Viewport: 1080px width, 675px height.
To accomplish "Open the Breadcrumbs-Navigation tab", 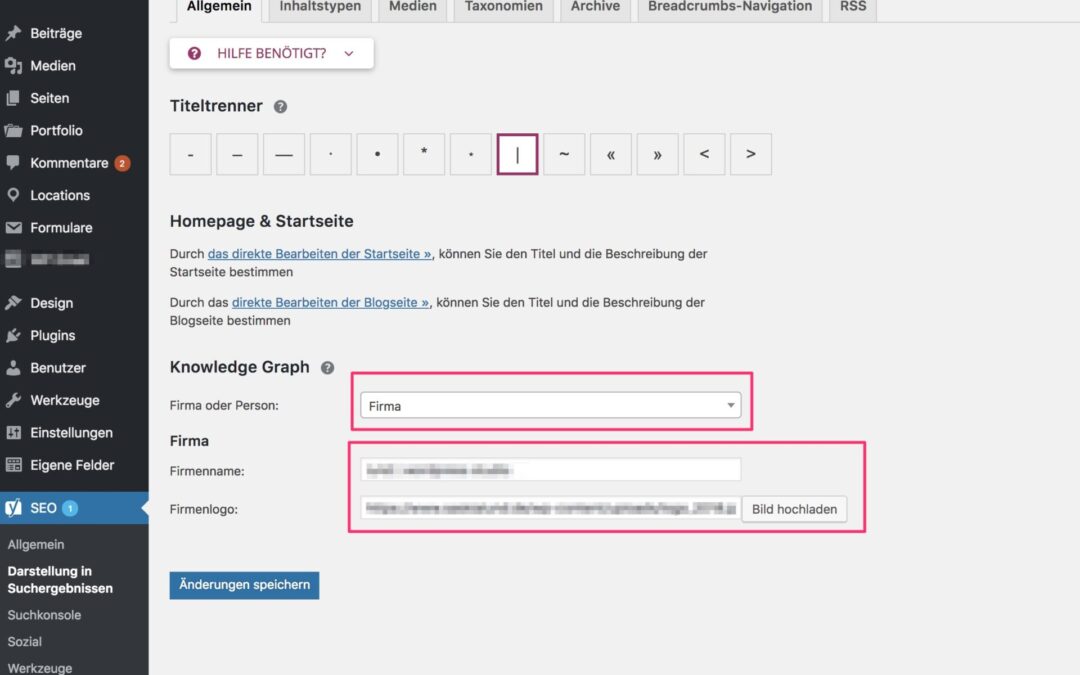I will coord(730,7).
